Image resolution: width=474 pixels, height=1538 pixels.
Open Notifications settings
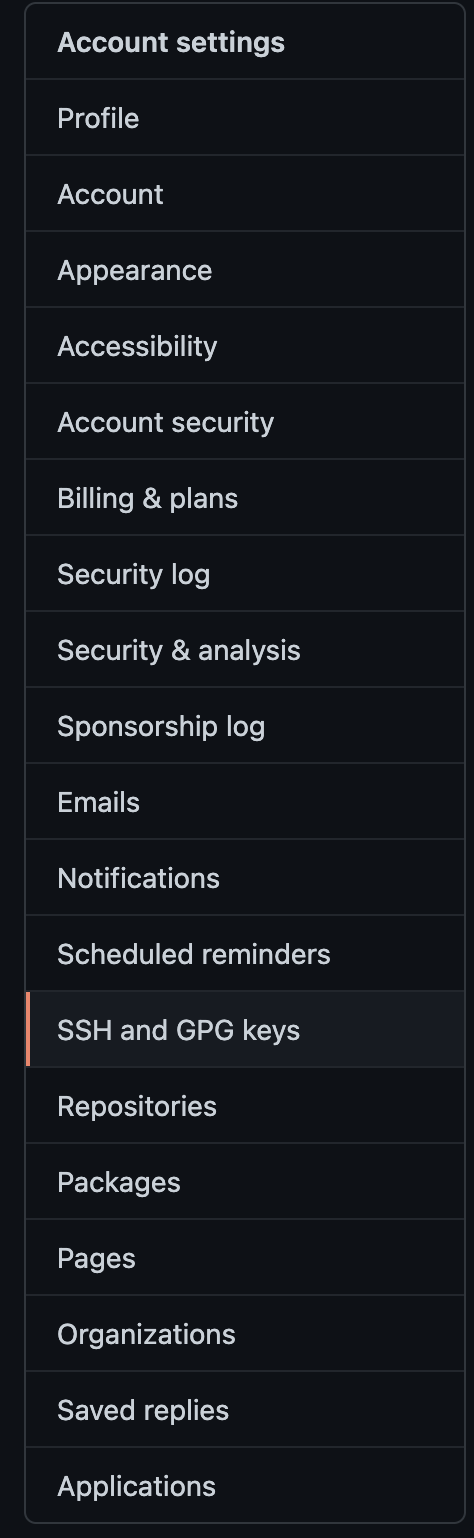point(245,878)
